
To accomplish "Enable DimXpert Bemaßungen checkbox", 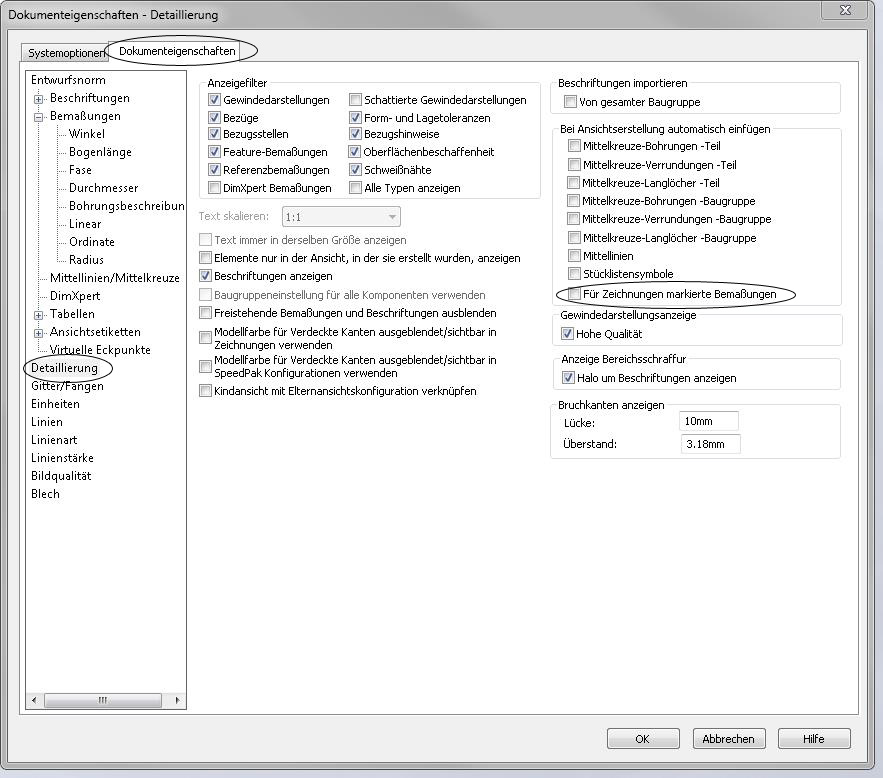I will [x=214, y=188].
